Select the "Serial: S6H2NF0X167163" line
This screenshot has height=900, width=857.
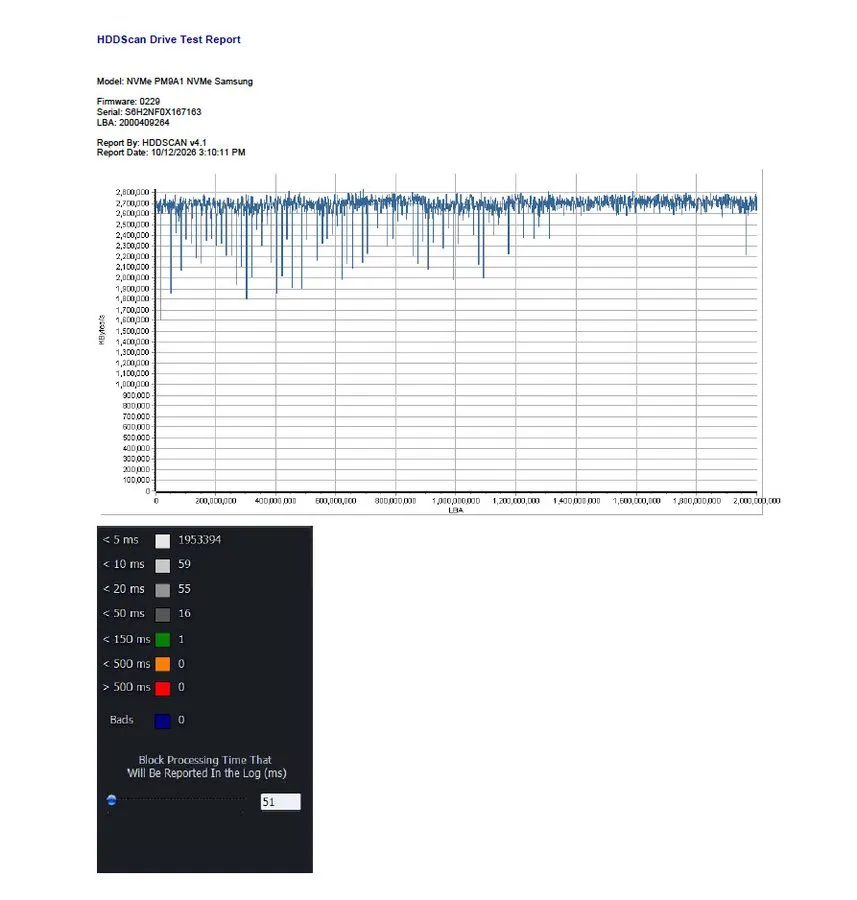click(149, 112)
